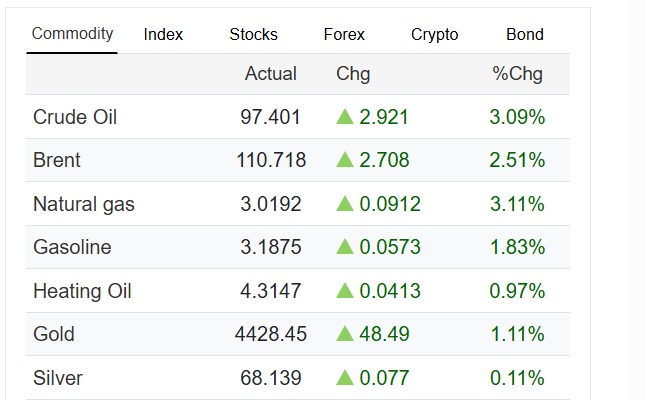Screen dimensions: 646x400
Task: Switch to the Index tab
Action: 163,34
